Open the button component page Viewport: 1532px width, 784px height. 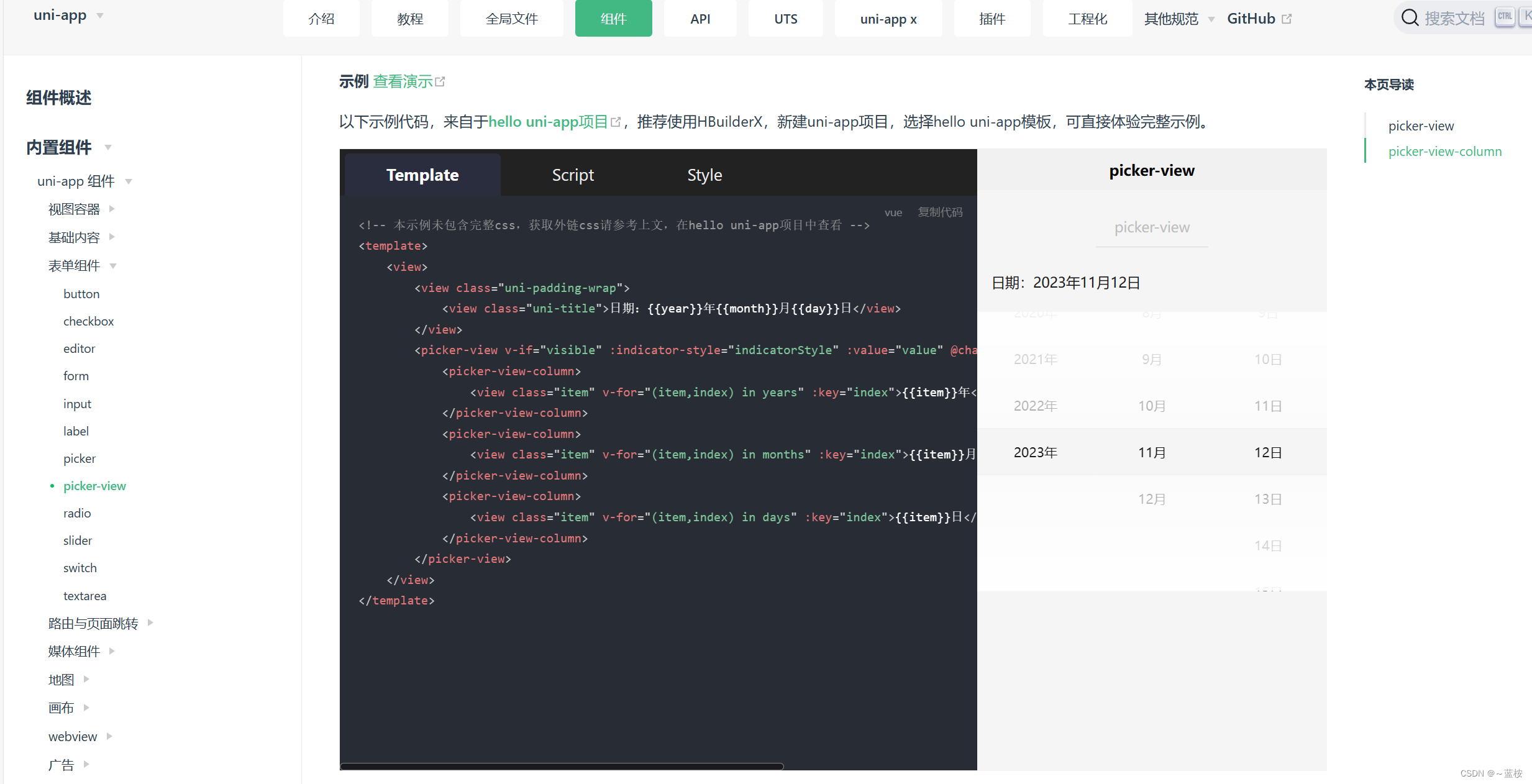tap(81, 294)
